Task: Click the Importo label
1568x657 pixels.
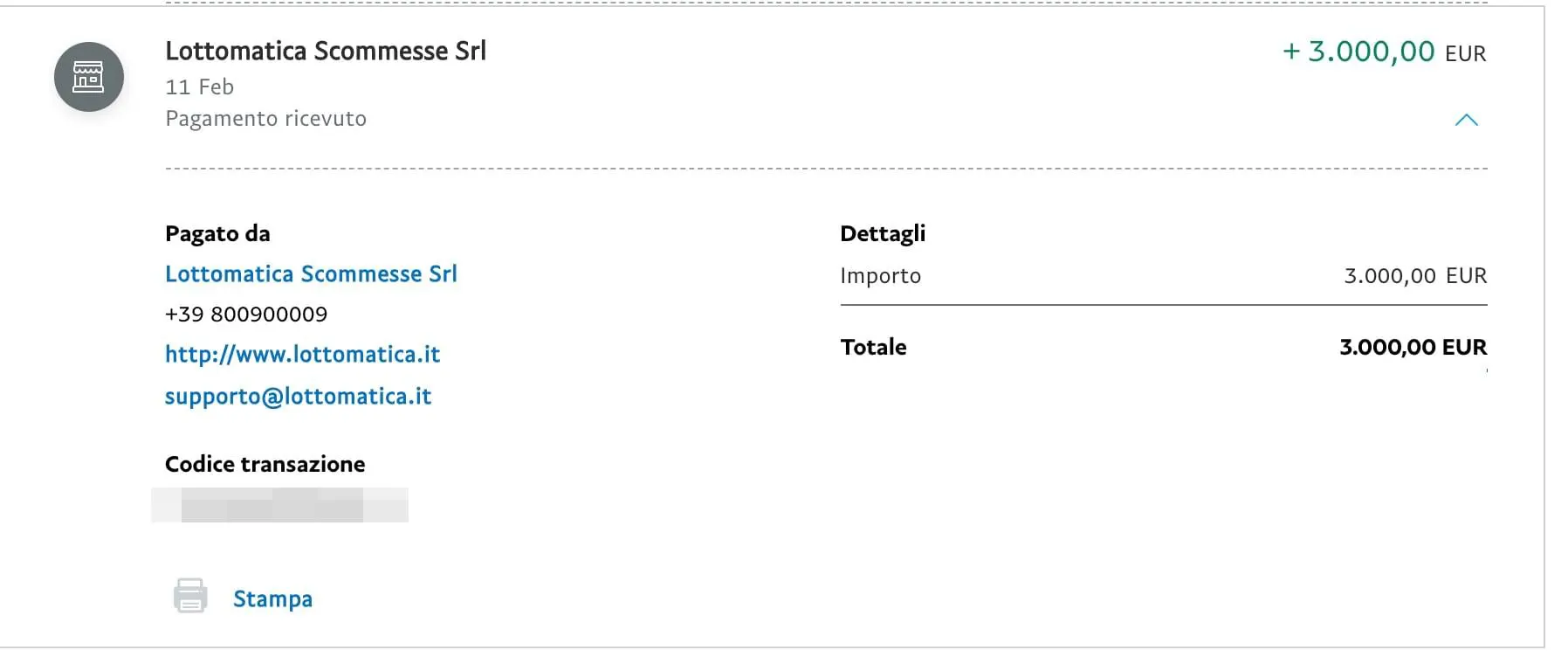Action: coord(880,276)
